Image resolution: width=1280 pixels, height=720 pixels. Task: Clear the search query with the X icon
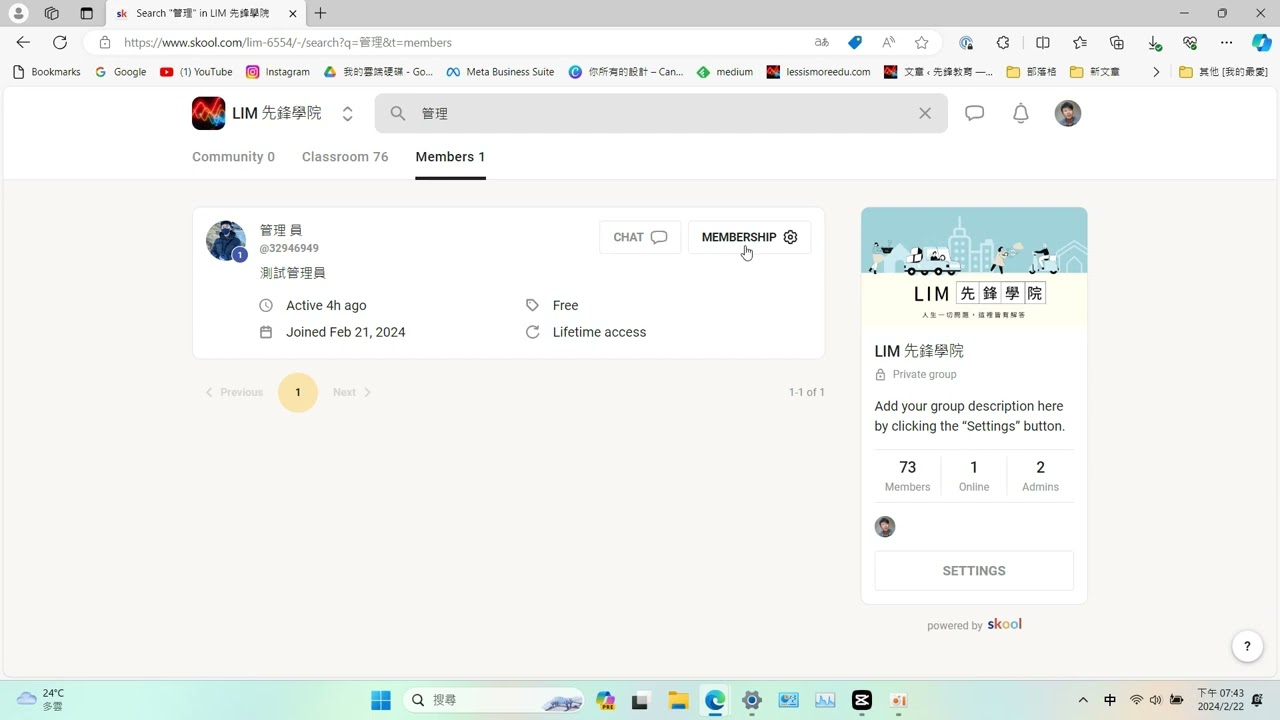click(x=924, y=113)
